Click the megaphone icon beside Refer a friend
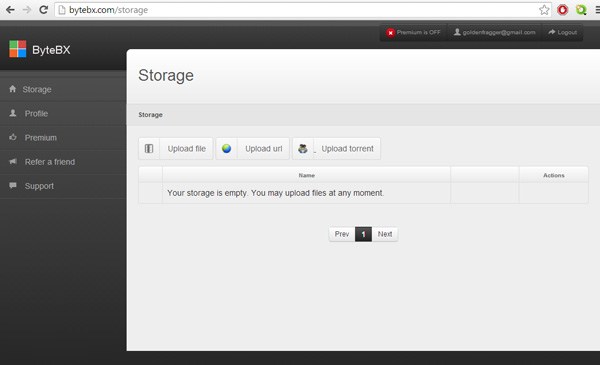 point(13,161)
